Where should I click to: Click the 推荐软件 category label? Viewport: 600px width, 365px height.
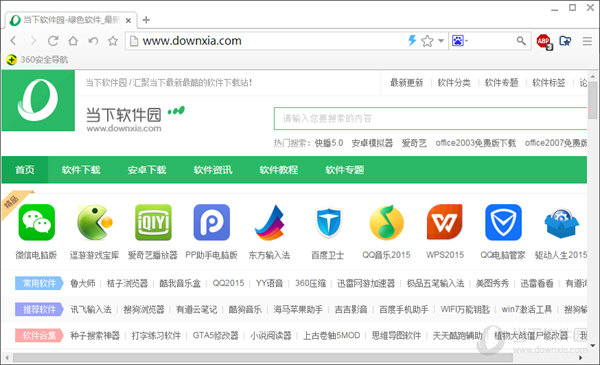[39, 309]
